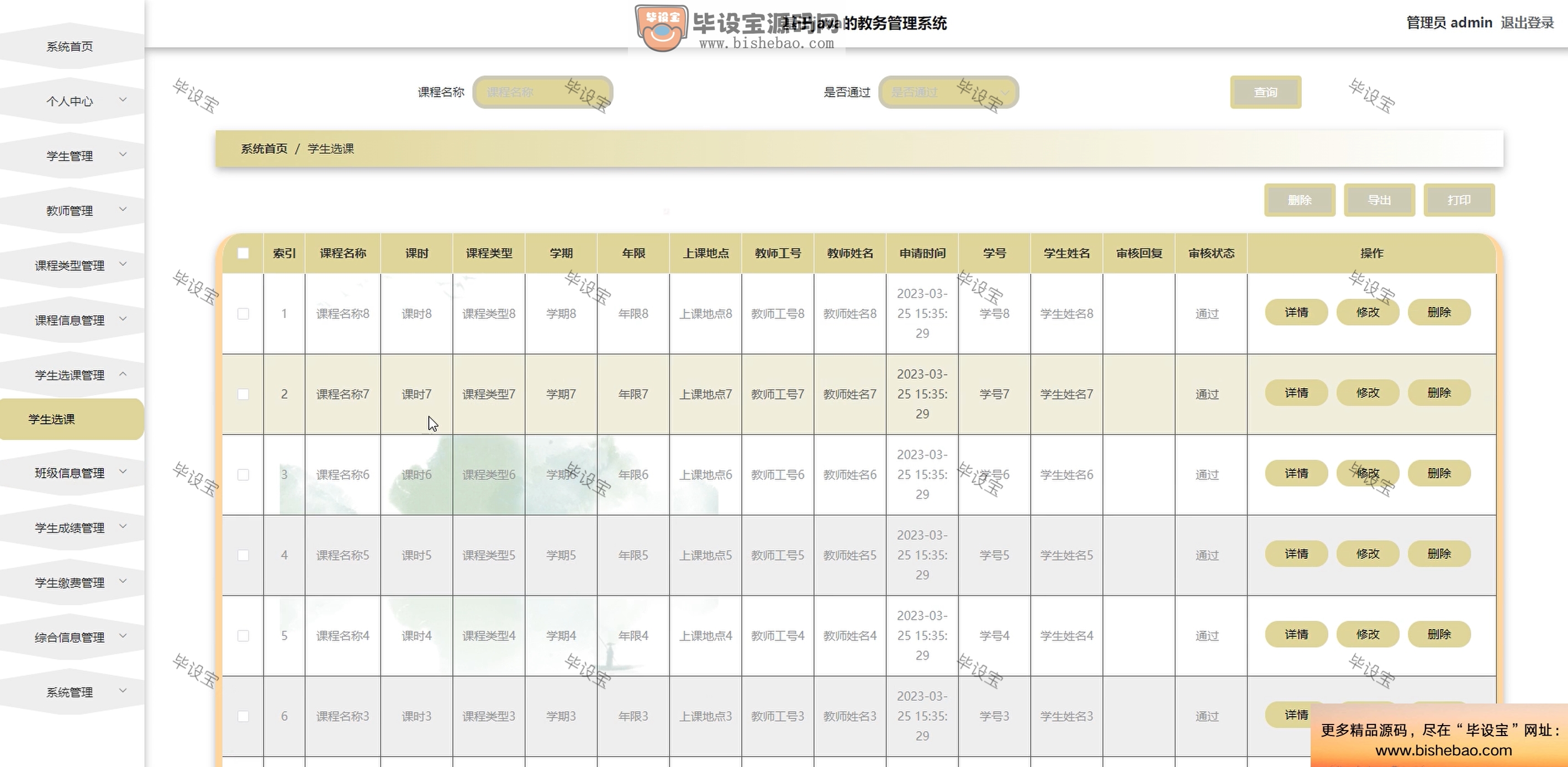Open 详情 for row 课程名称8
Viewport: 1568px width, 767px height.
(x=1296, y=313)
